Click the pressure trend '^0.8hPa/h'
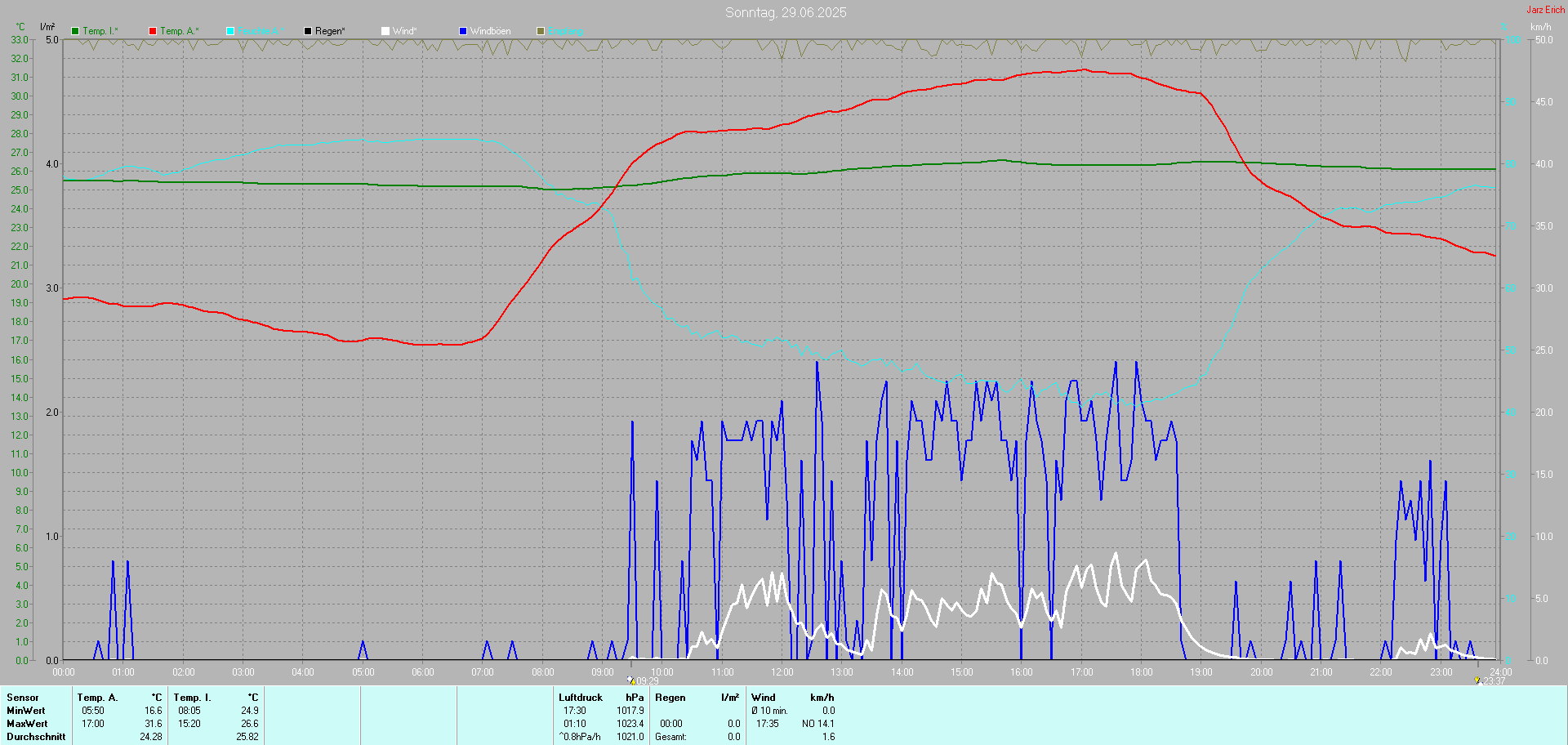The image size is (1568, 745). point(580,737)
